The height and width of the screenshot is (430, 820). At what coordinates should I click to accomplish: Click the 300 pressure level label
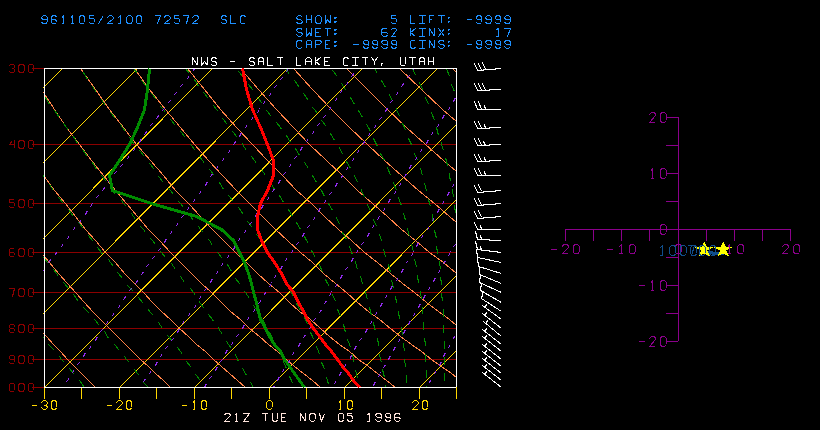click(21, 69)
